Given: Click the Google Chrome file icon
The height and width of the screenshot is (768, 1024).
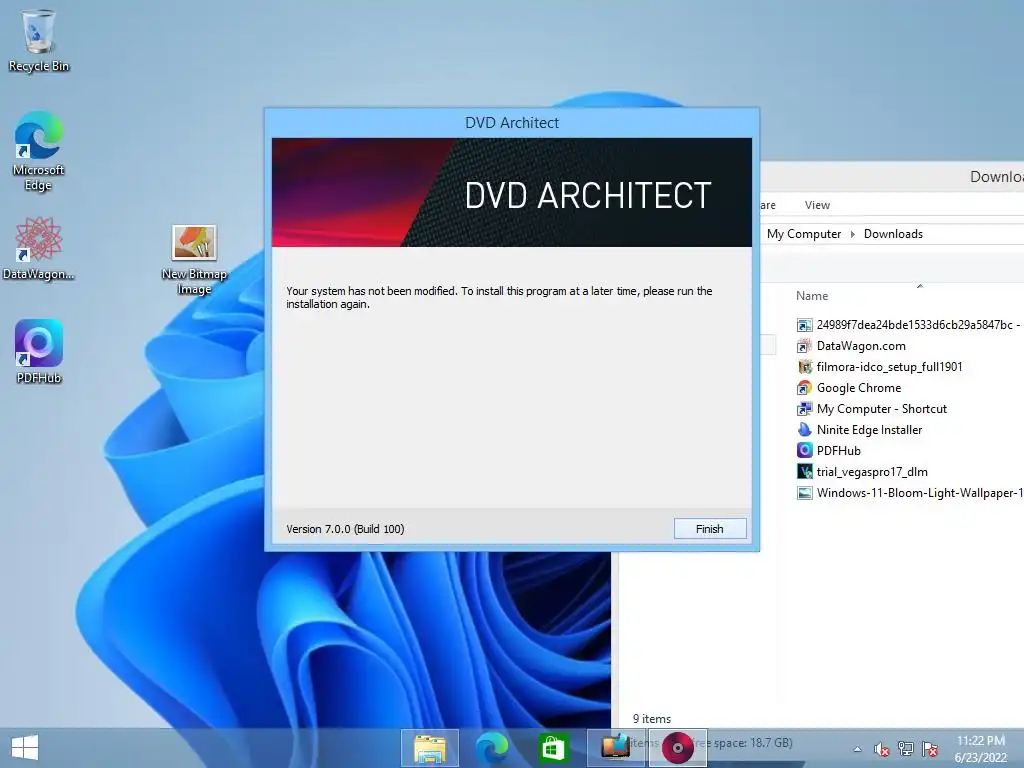Looking at the screenshot, I should coord(805,388).
